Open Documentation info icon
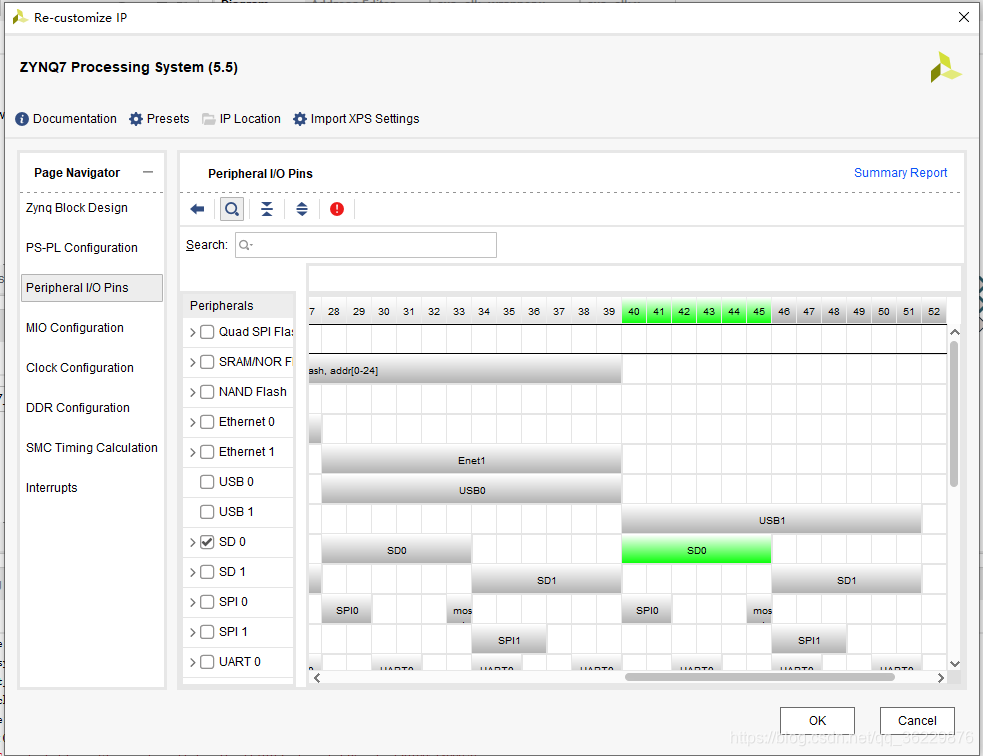The width and height of the screenshot is (983, 756). 22,119
